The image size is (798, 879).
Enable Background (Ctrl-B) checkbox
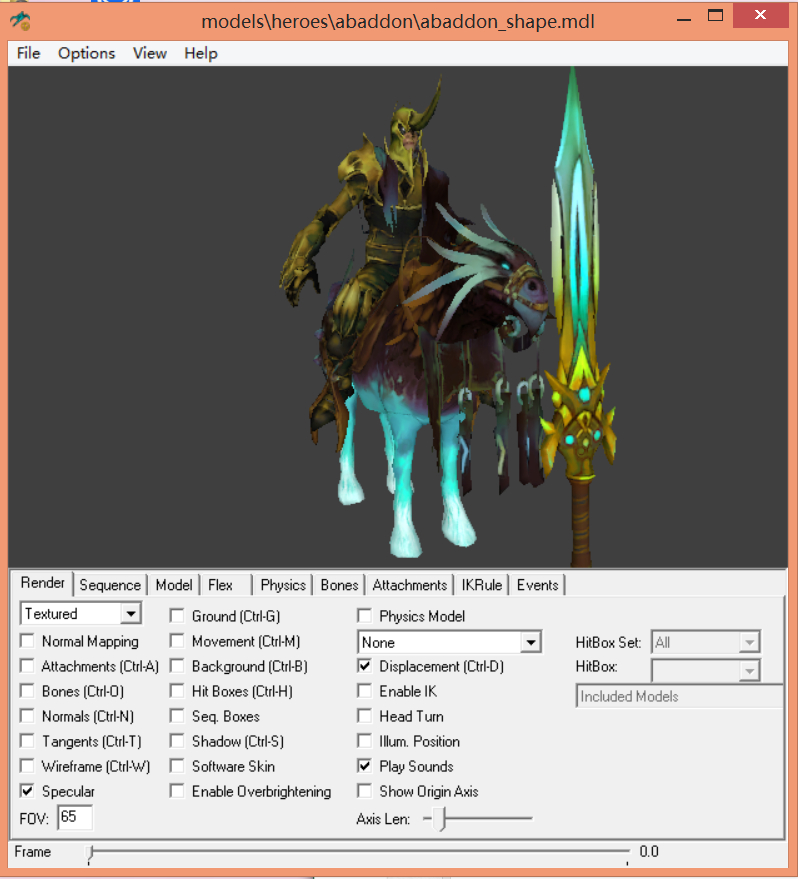(x=177, y=665)
